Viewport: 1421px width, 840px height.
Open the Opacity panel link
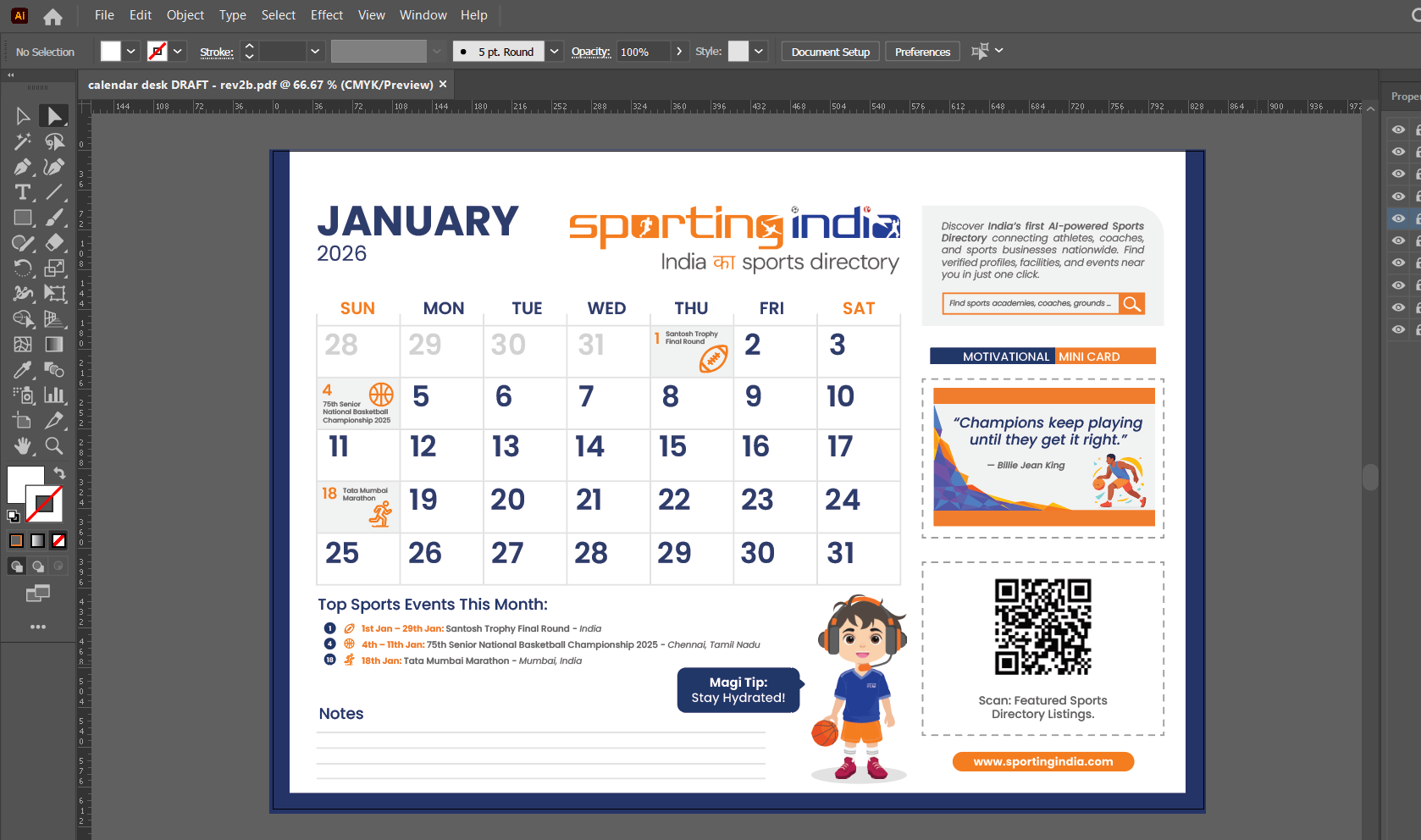[x=591, y=52]
